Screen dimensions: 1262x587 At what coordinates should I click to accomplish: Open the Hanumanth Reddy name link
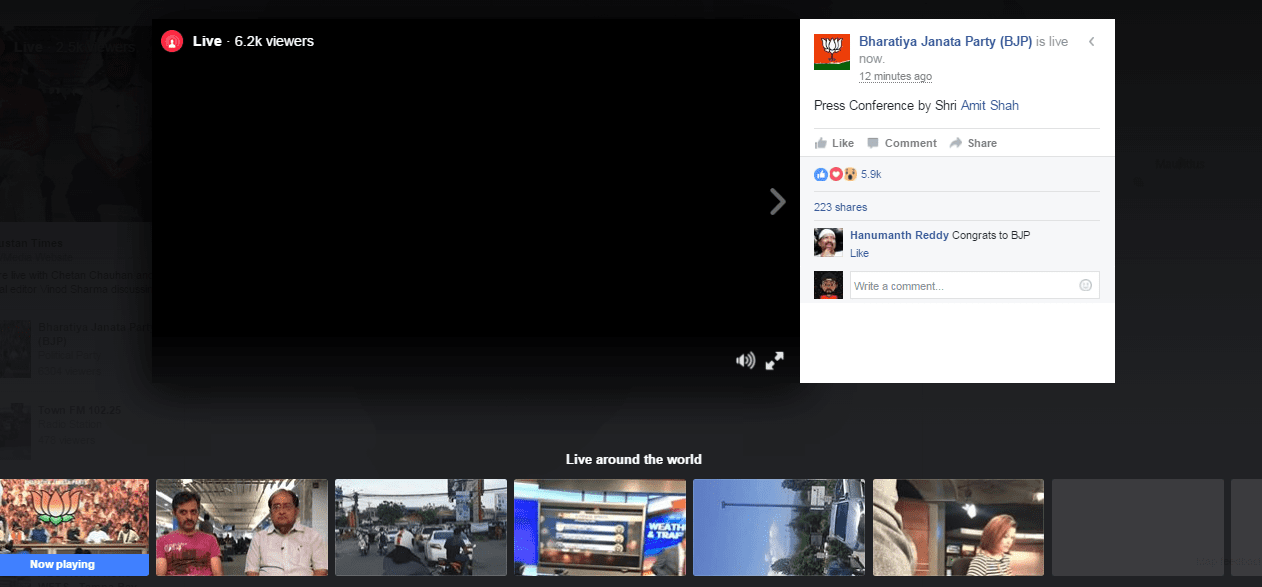tap(899, 235)
